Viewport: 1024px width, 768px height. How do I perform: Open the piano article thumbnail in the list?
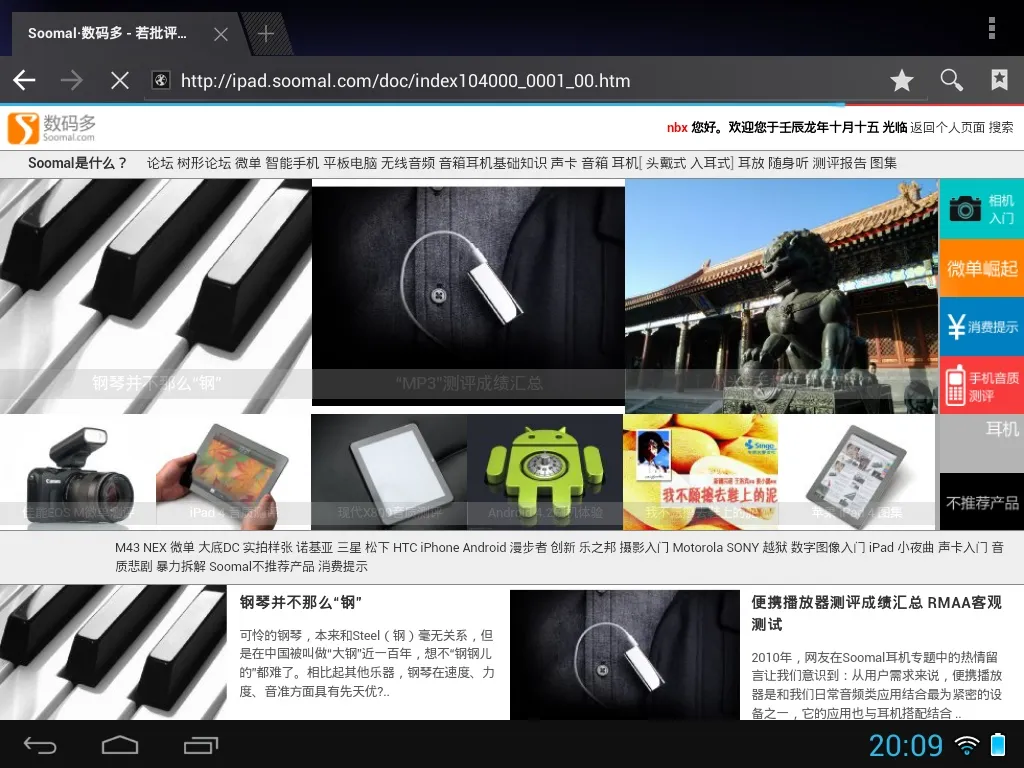point(114,653)
